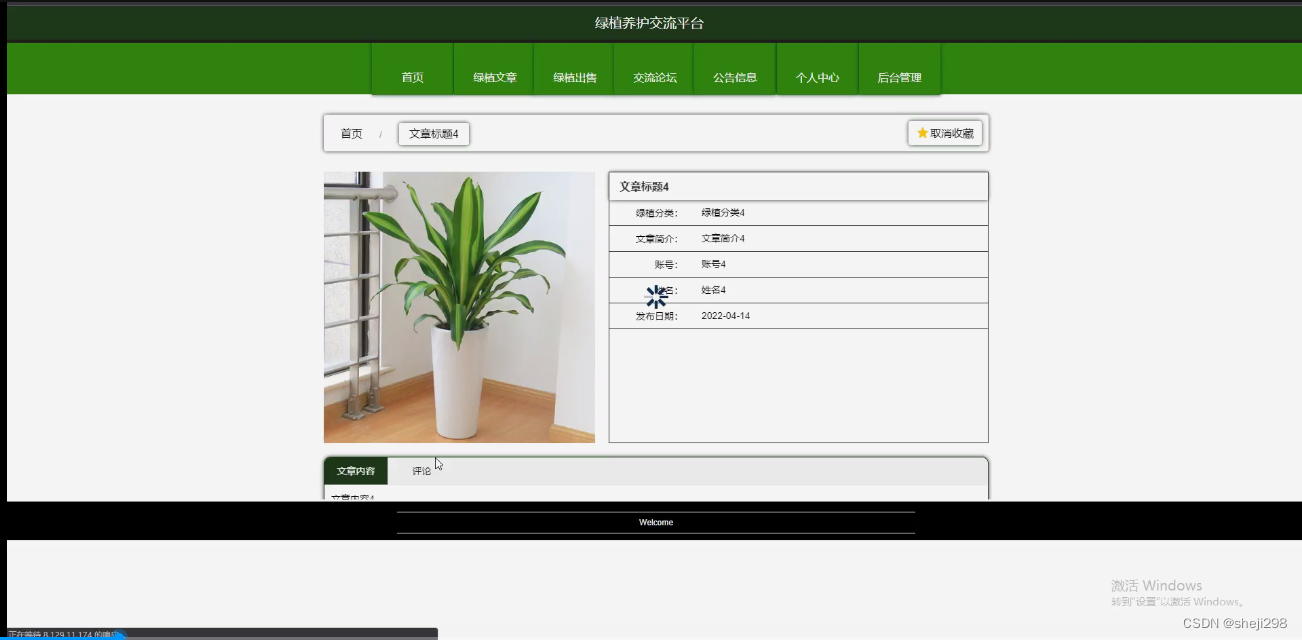
Task: Open the 交流论坛 section
Action: point(653,75)
